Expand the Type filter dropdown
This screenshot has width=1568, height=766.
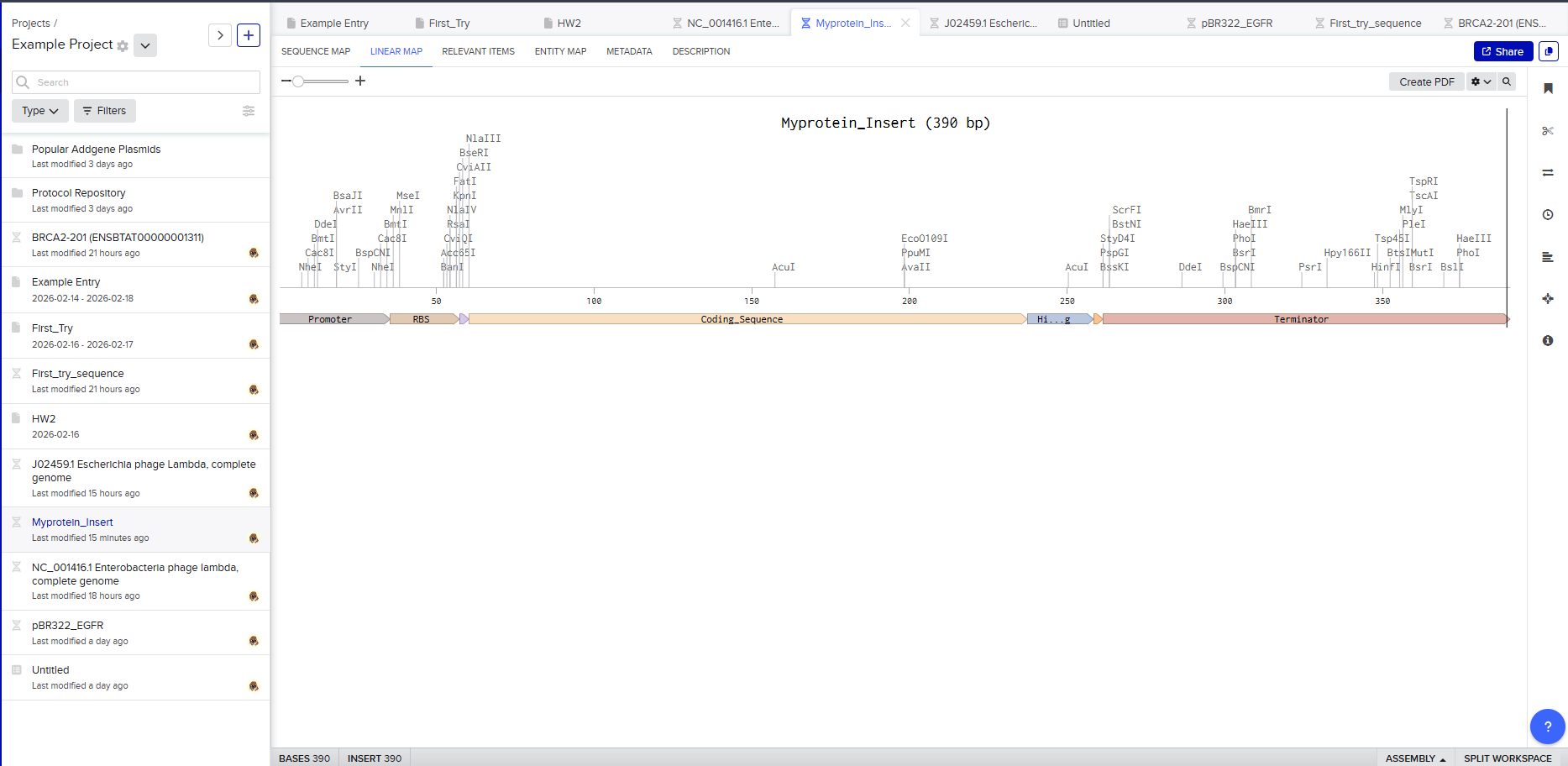pyautogui.click(x=39, y=111)
